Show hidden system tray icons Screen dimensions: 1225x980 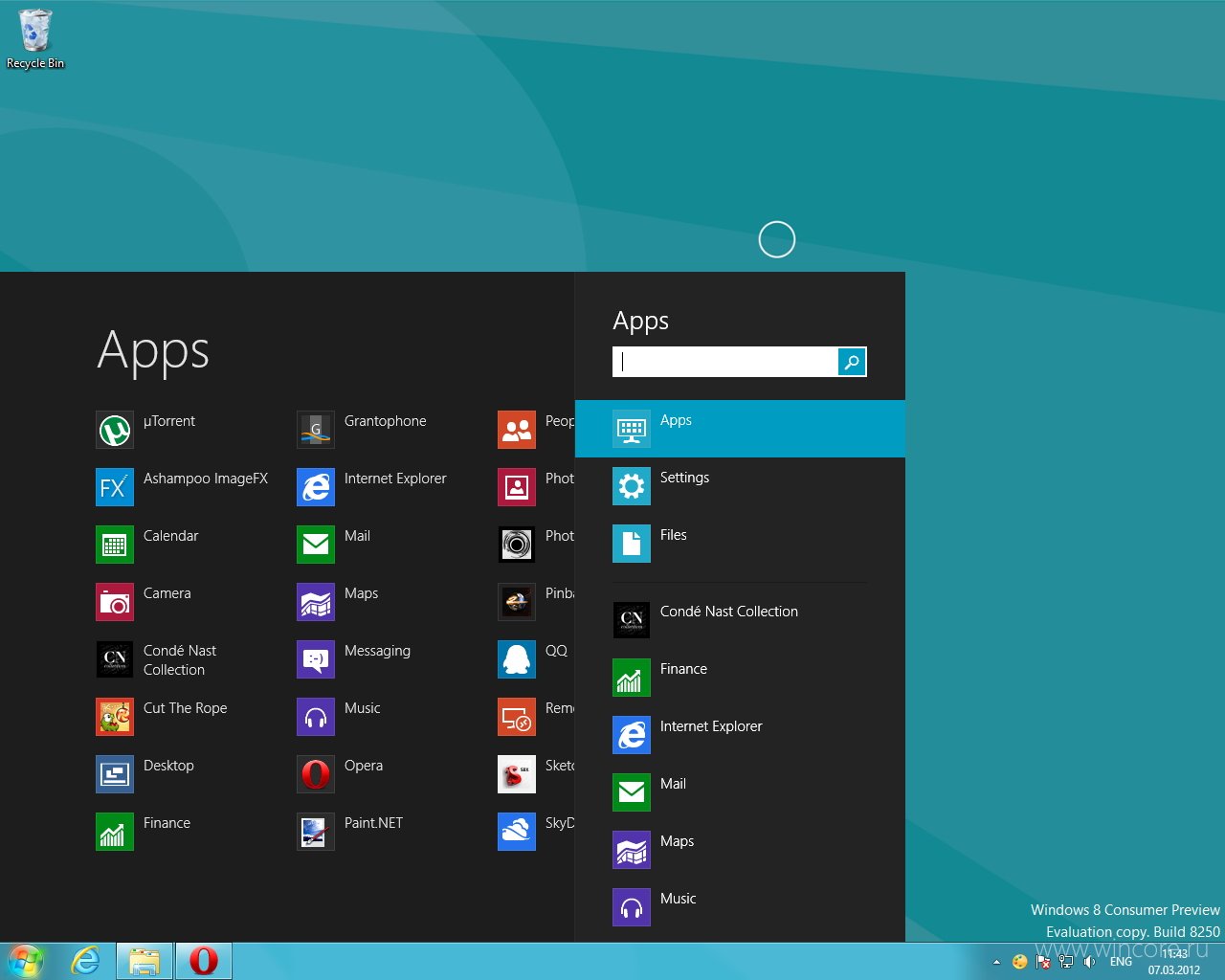[996, 962]
